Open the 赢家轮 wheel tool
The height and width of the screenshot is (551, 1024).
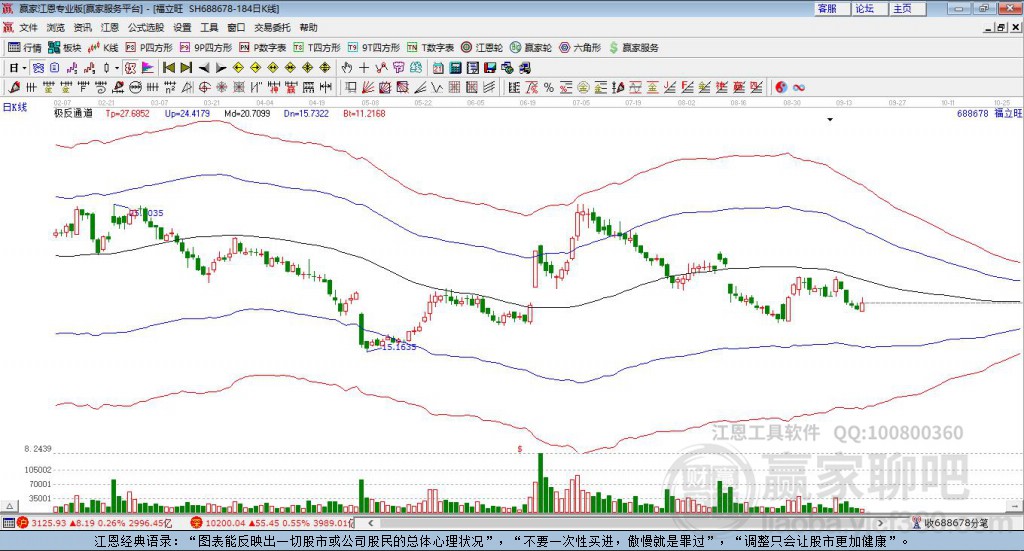click(531, 48)
